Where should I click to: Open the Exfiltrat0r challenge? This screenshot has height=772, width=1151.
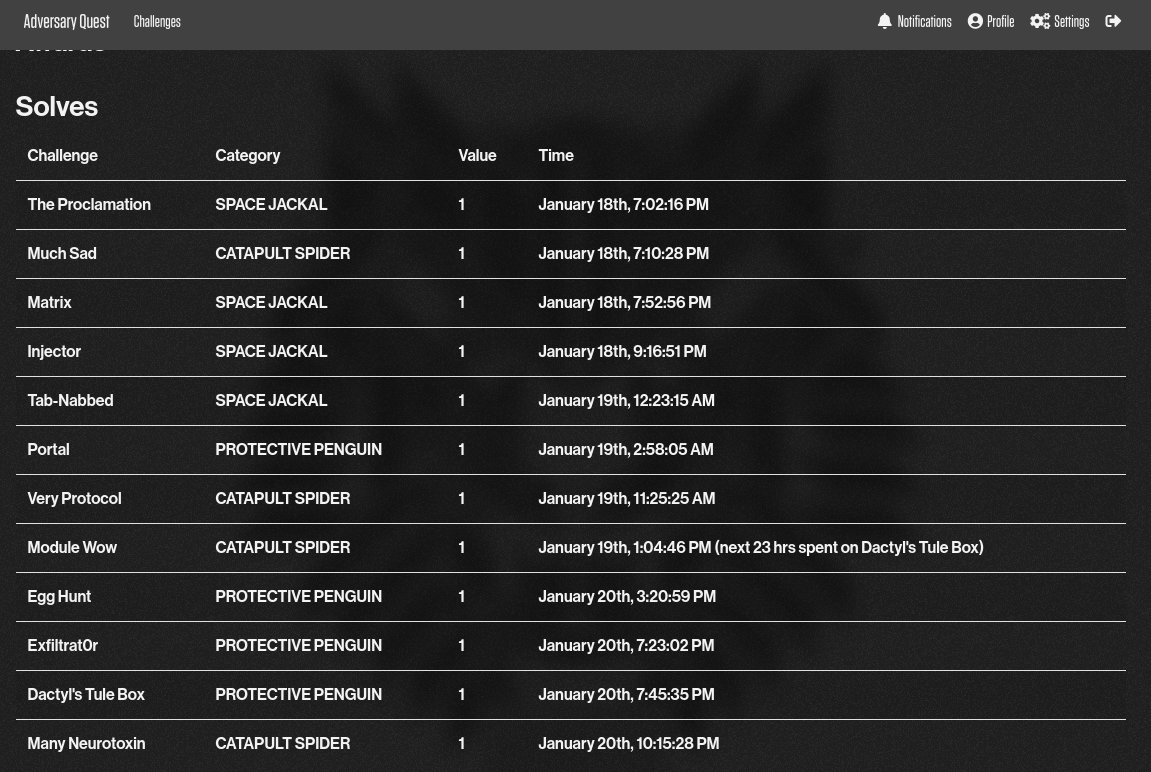point(62,645)
